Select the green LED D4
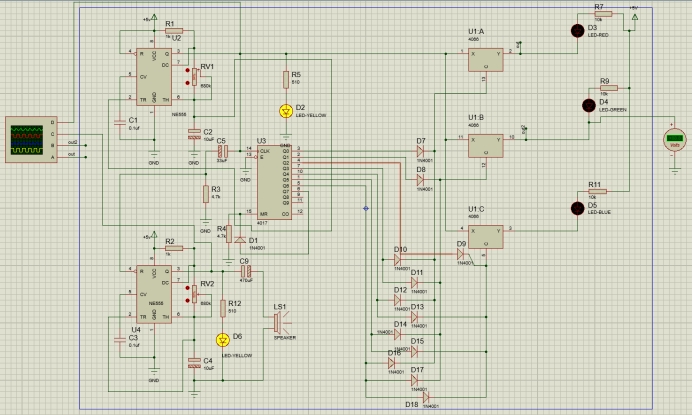This screenshot has width=693, height=415. 589,105
